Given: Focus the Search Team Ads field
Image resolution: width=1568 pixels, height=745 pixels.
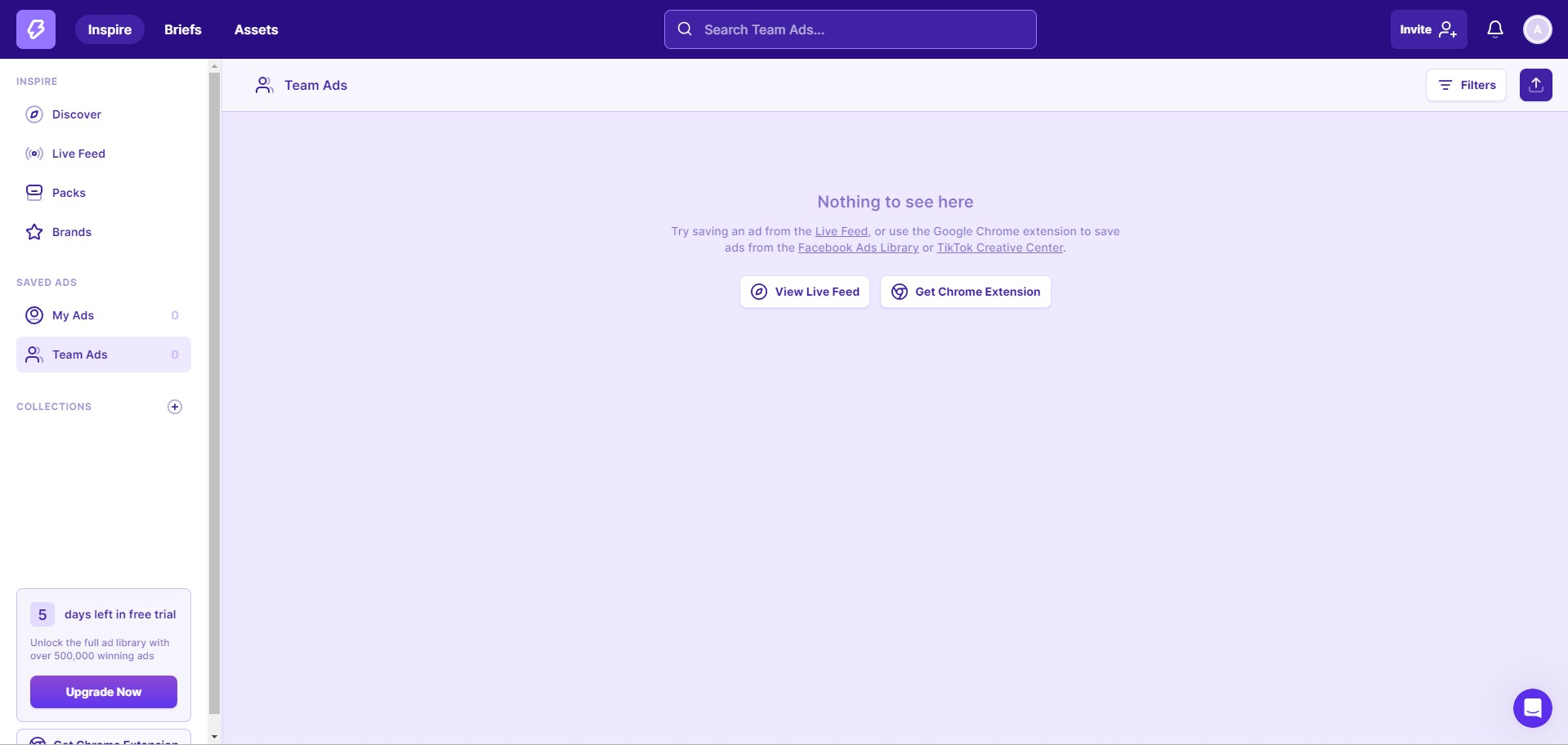Looking at the screenshot, I should (851, 29).
